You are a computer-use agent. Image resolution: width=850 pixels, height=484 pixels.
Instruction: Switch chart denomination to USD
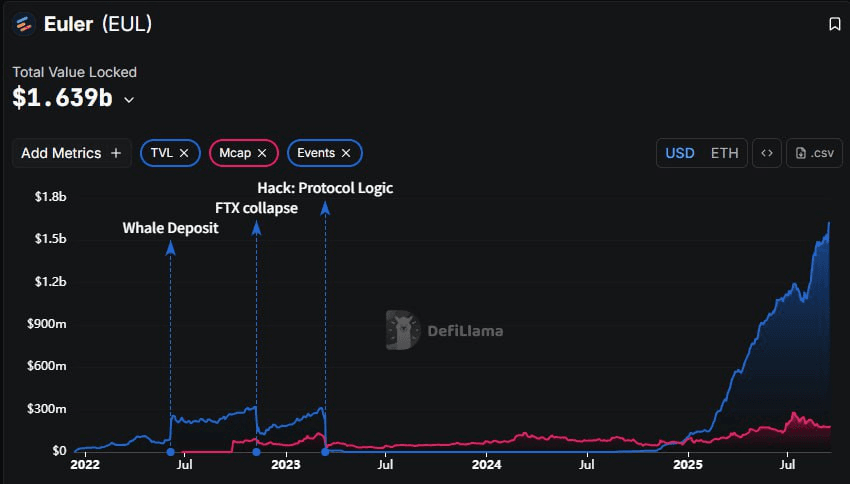point(680,153)
